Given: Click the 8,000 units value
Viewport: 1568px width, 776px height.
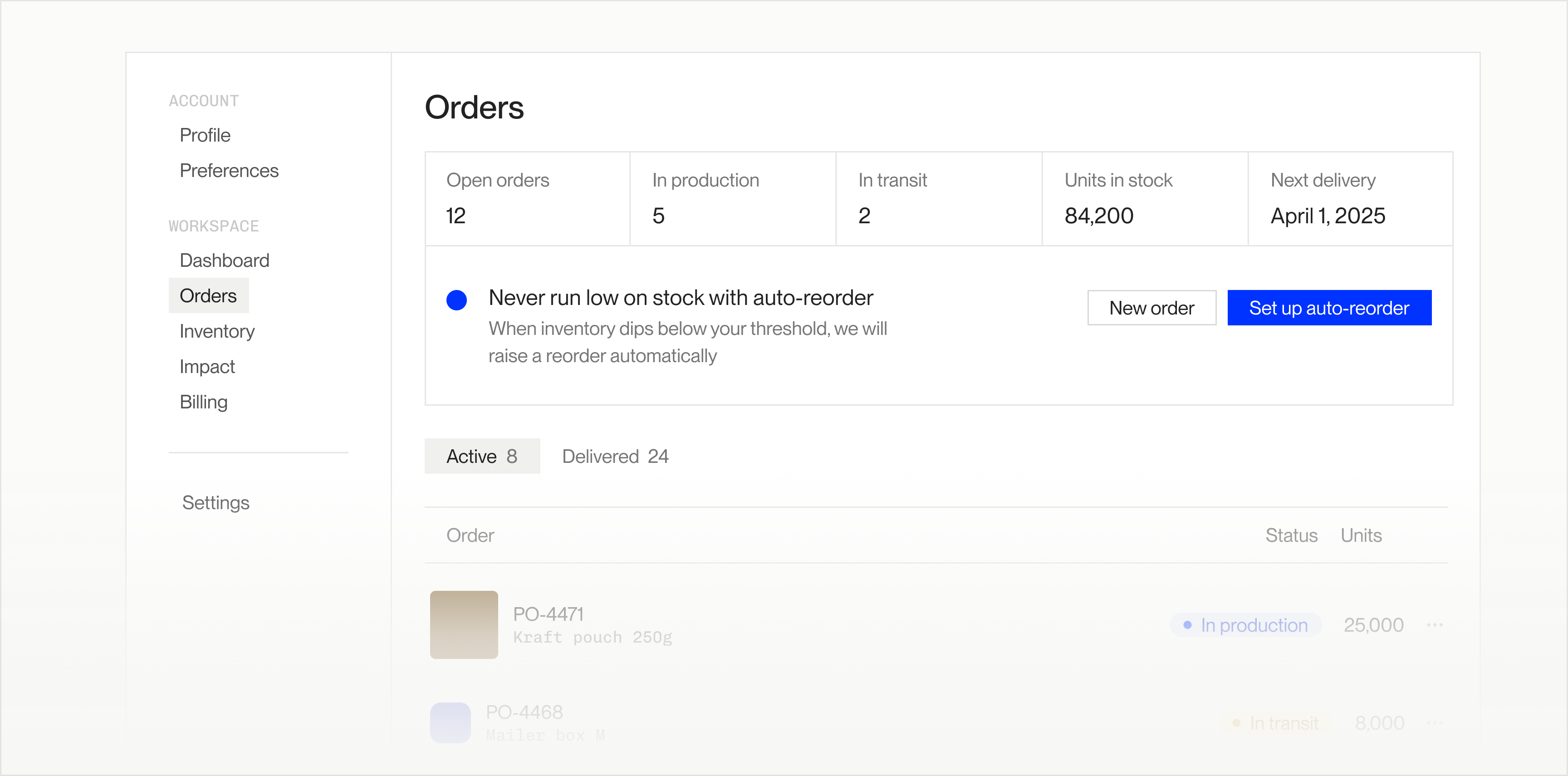Looking at the screenshot, I should (1380, 723).
